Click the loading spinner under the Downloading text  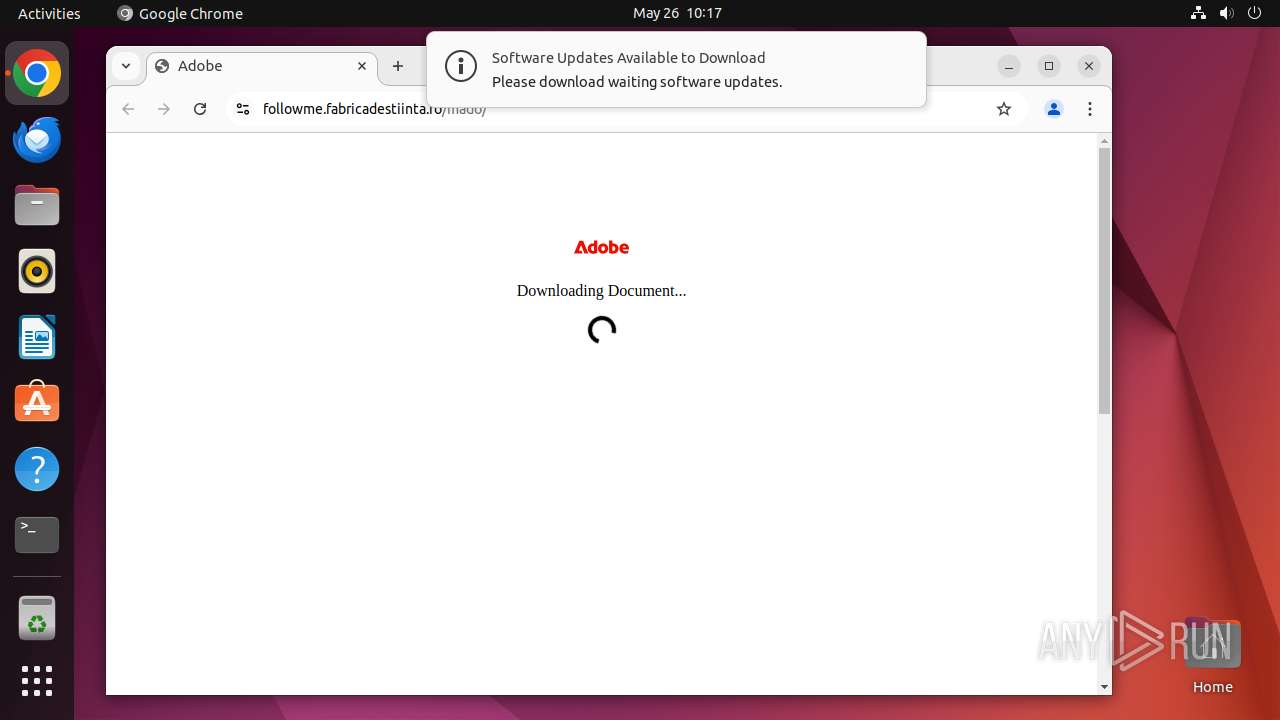[601, 330]
